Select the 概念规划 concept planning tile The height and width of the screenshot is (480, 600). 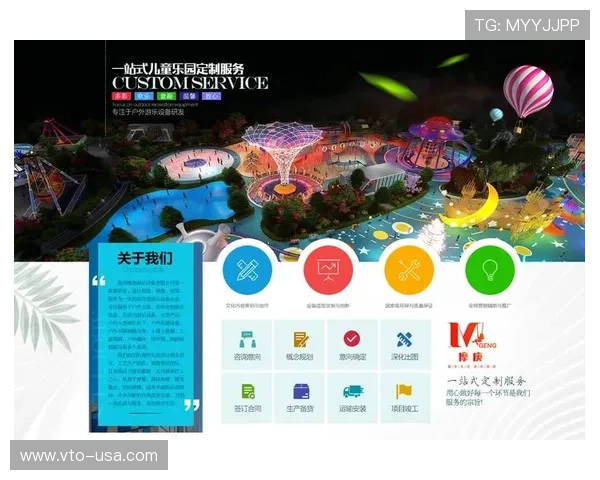pyautogui.click(x=300, y=345)
